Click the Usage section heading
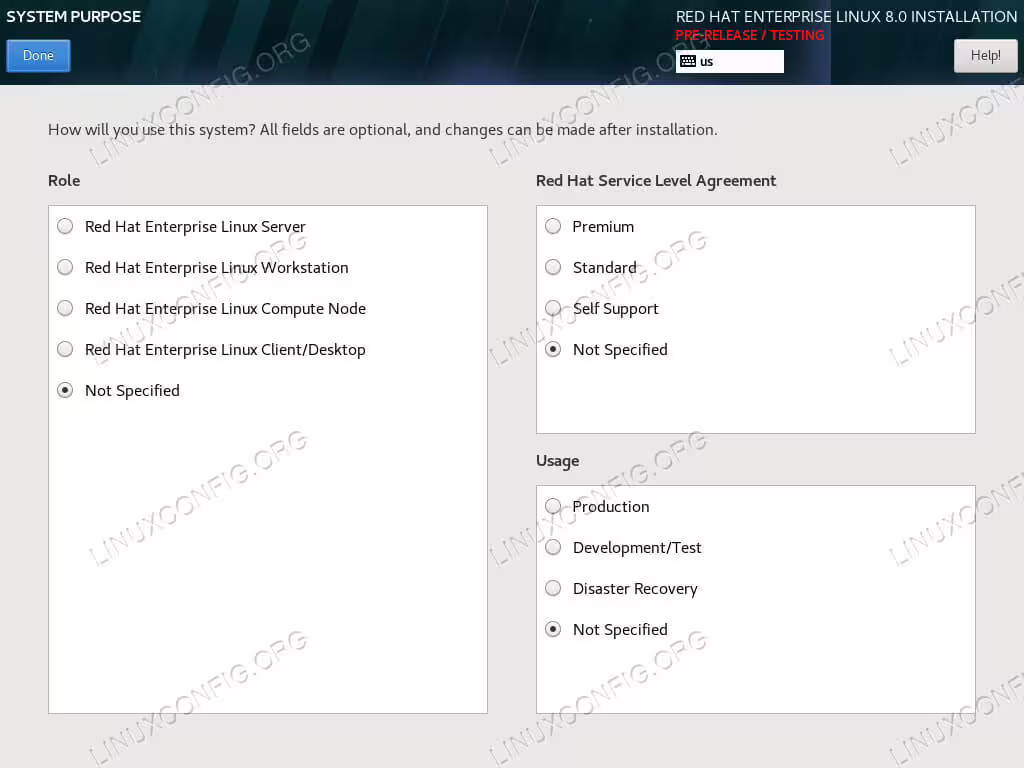This screenshot has height=768, width=1024. (557, 461)
